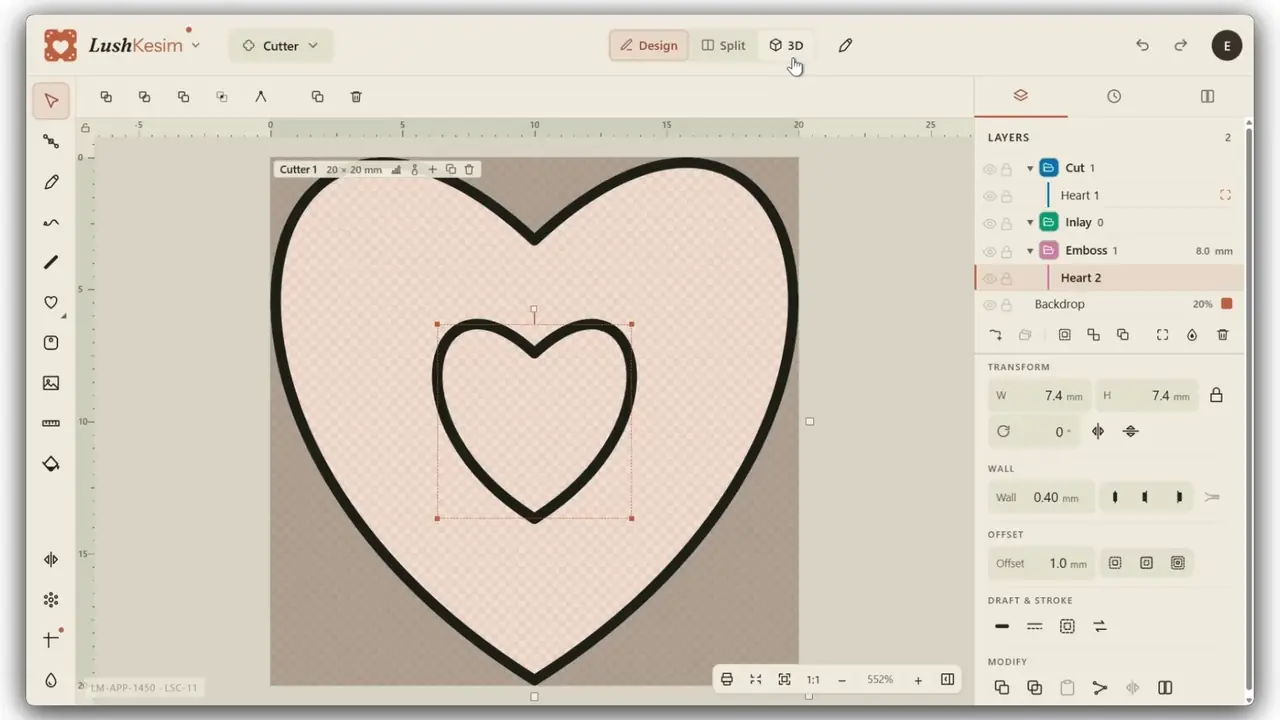Open the heart shape tool

(x=51, y=302)
